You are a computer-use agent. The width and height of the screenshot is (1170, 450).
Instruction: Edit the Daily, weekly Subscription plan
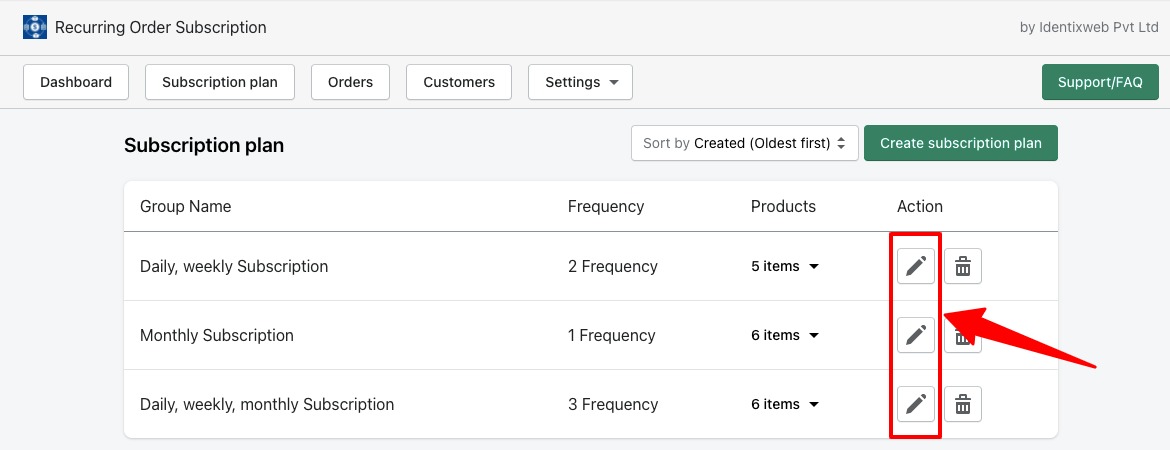pyautogui.click(x=916, y=266)
